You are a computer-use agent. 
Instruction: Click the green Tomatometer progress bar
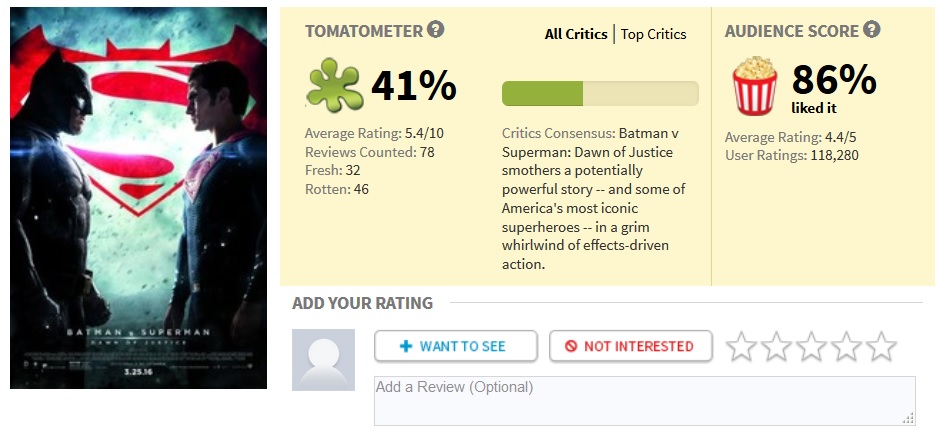click(599, 94)
